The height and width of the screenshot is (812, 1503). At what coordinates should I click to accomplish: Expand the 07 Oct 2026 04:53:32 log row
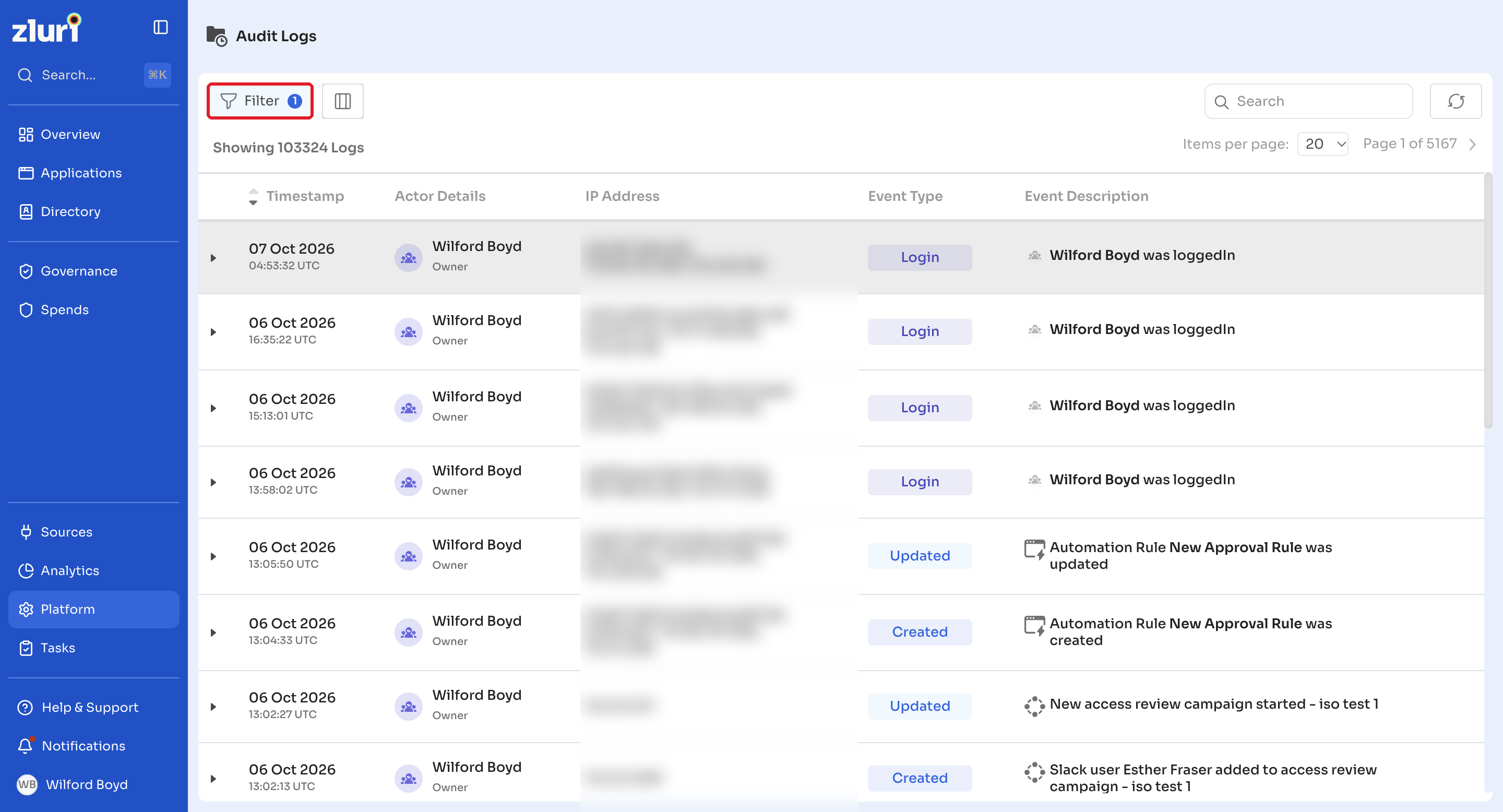click(213, 258)
